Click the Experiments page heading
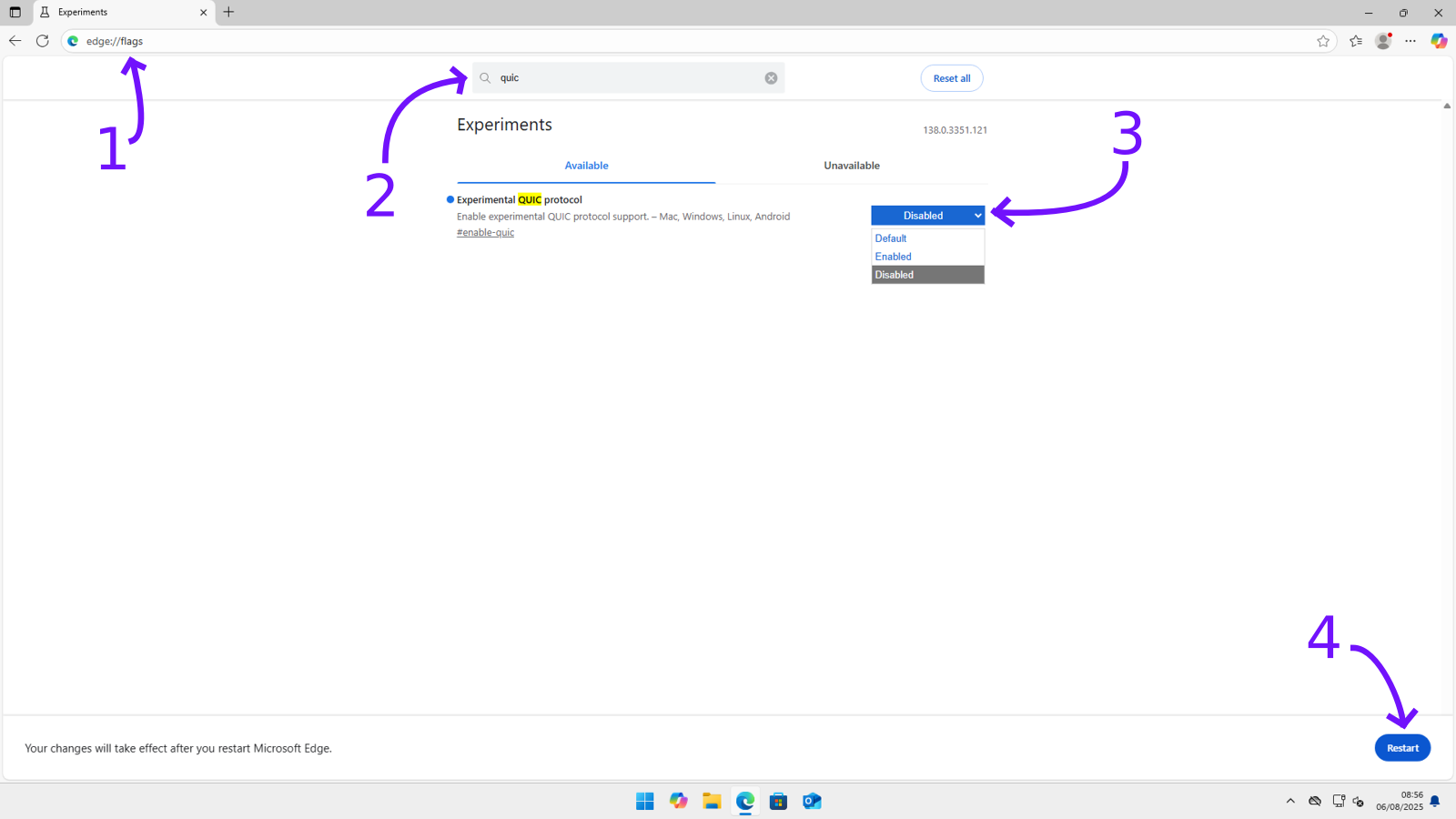This screenshot has width=1456, height=819. (504, 125)
